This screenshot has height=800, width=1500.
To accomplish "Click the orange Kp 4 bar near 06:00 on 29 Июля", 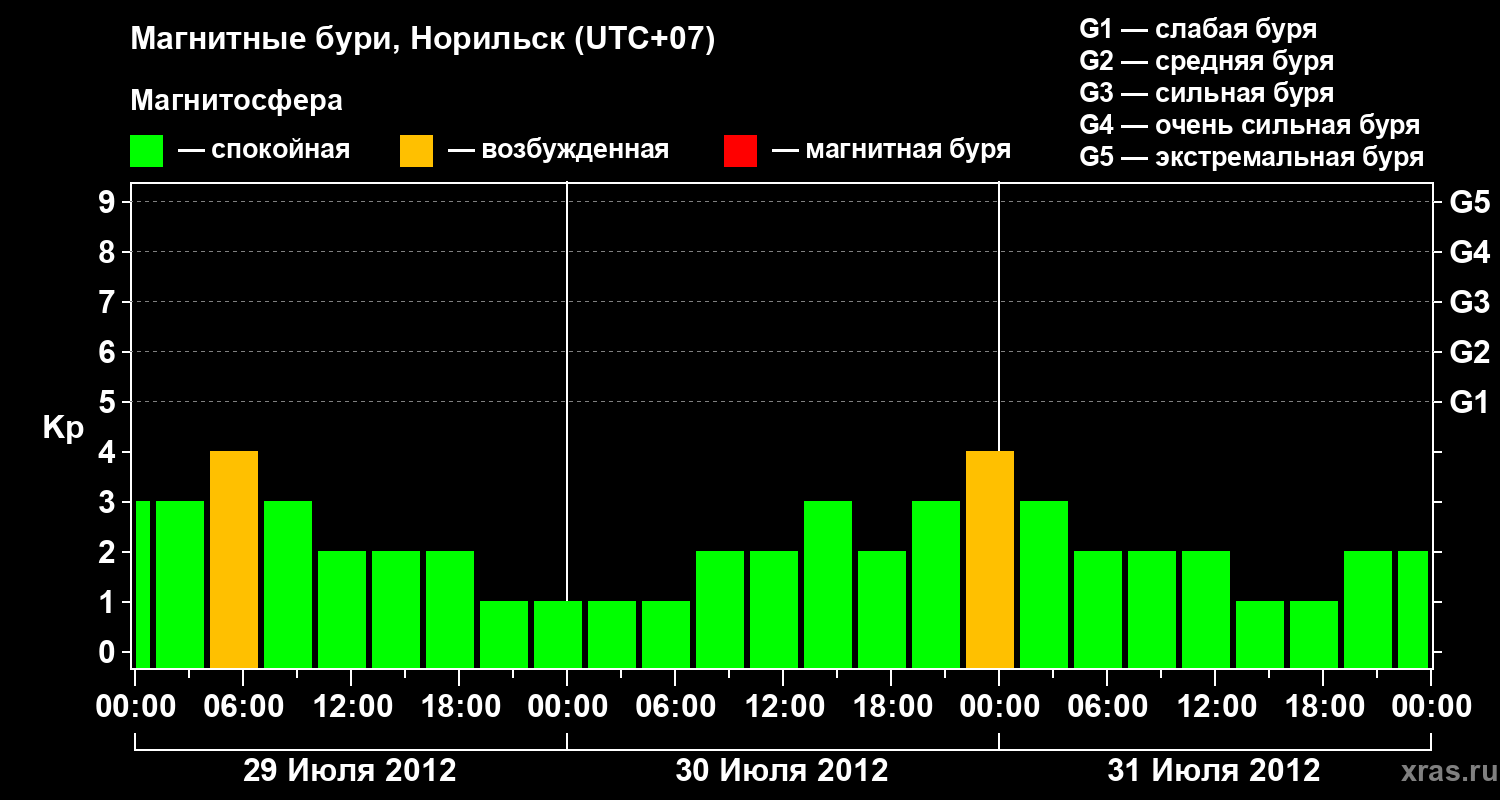I will (234, 559).
